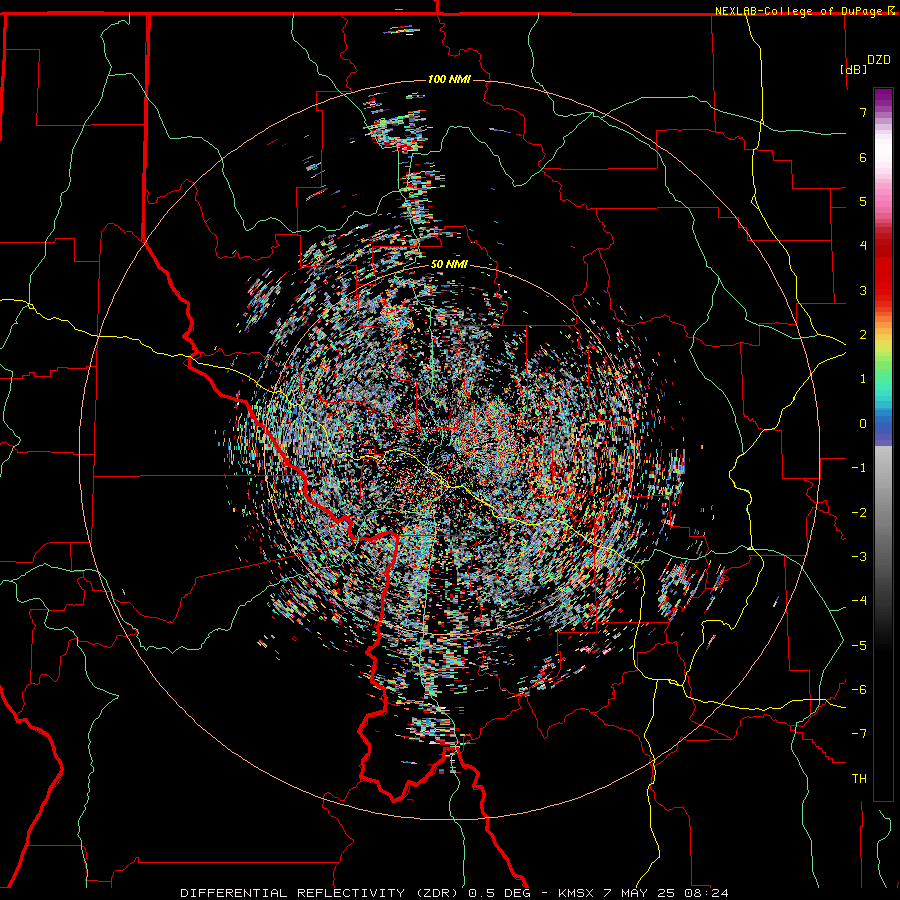
Task: Click the -1 value on color scale
Action: click(x=859, y=468)
